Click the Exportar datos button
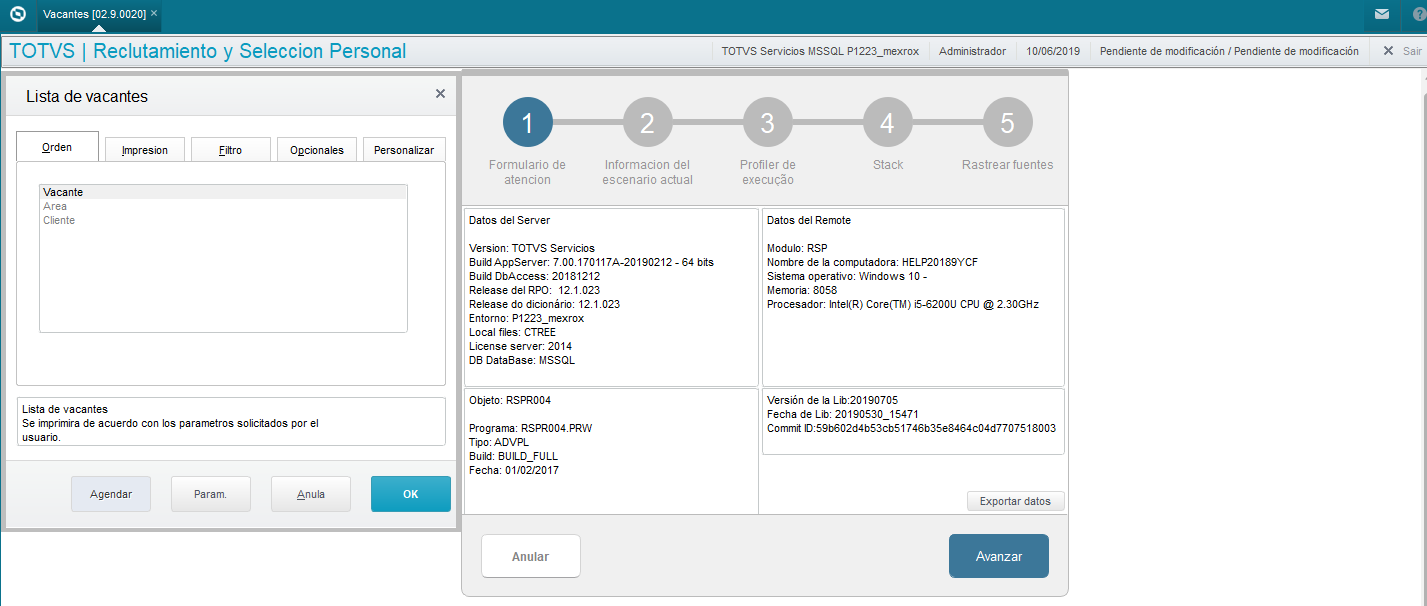1427x606 pixels. 1015,501
